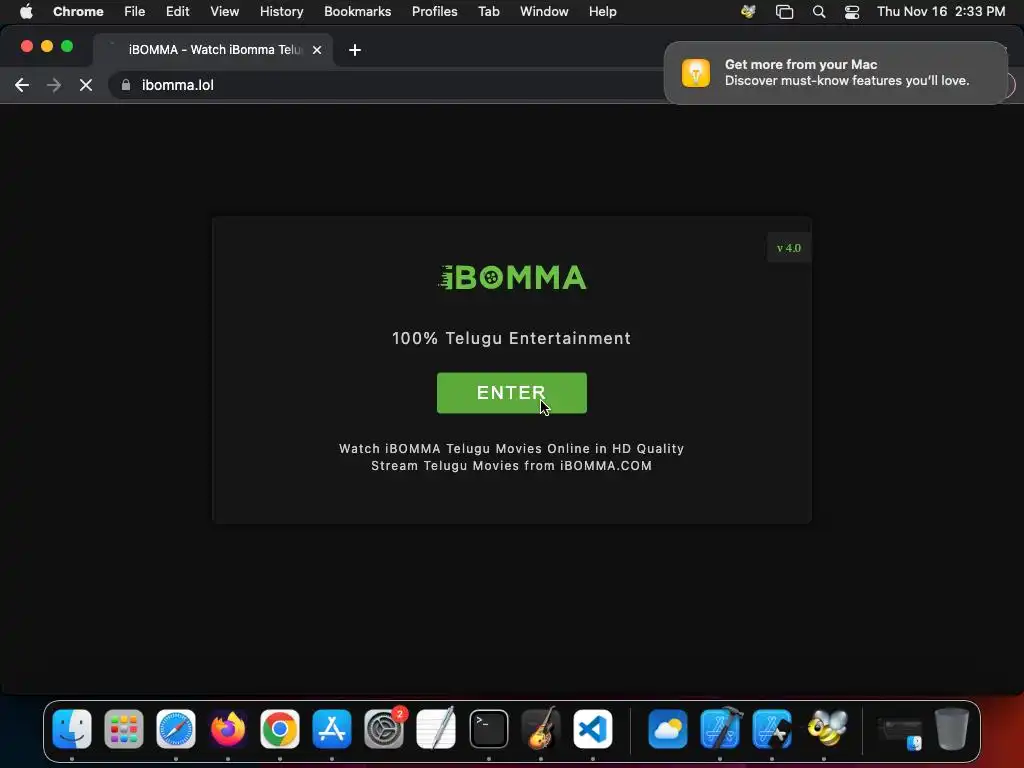Open Launchpad from the Dock
Viewport: 1024px width, 768px height.
tap(123, 729)
